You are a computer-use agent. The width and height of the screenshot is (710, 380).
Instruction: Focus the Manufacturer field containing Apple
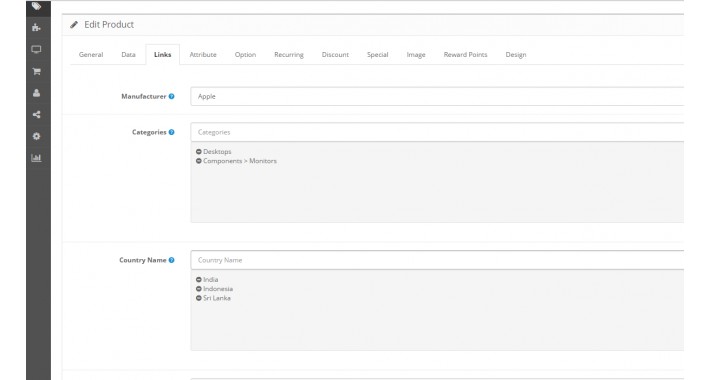click(x=437, y=96)
